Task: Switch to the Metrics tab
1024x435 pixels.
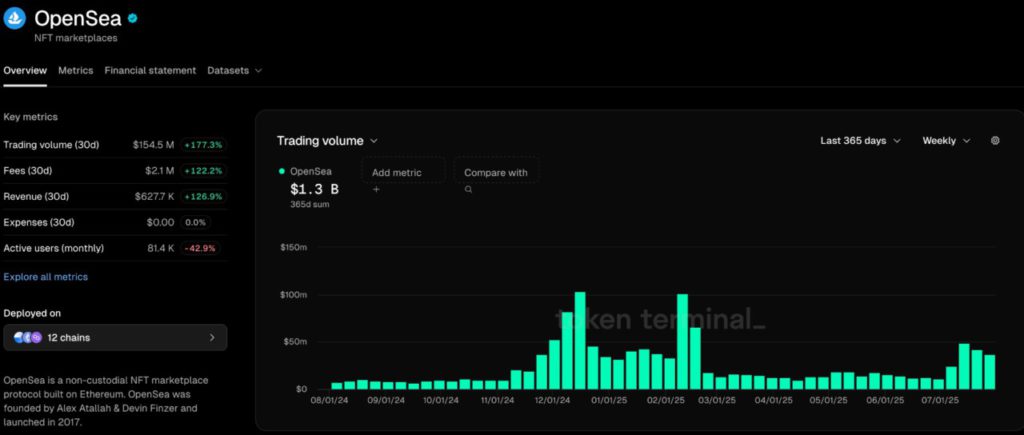Action: [75, 71]
